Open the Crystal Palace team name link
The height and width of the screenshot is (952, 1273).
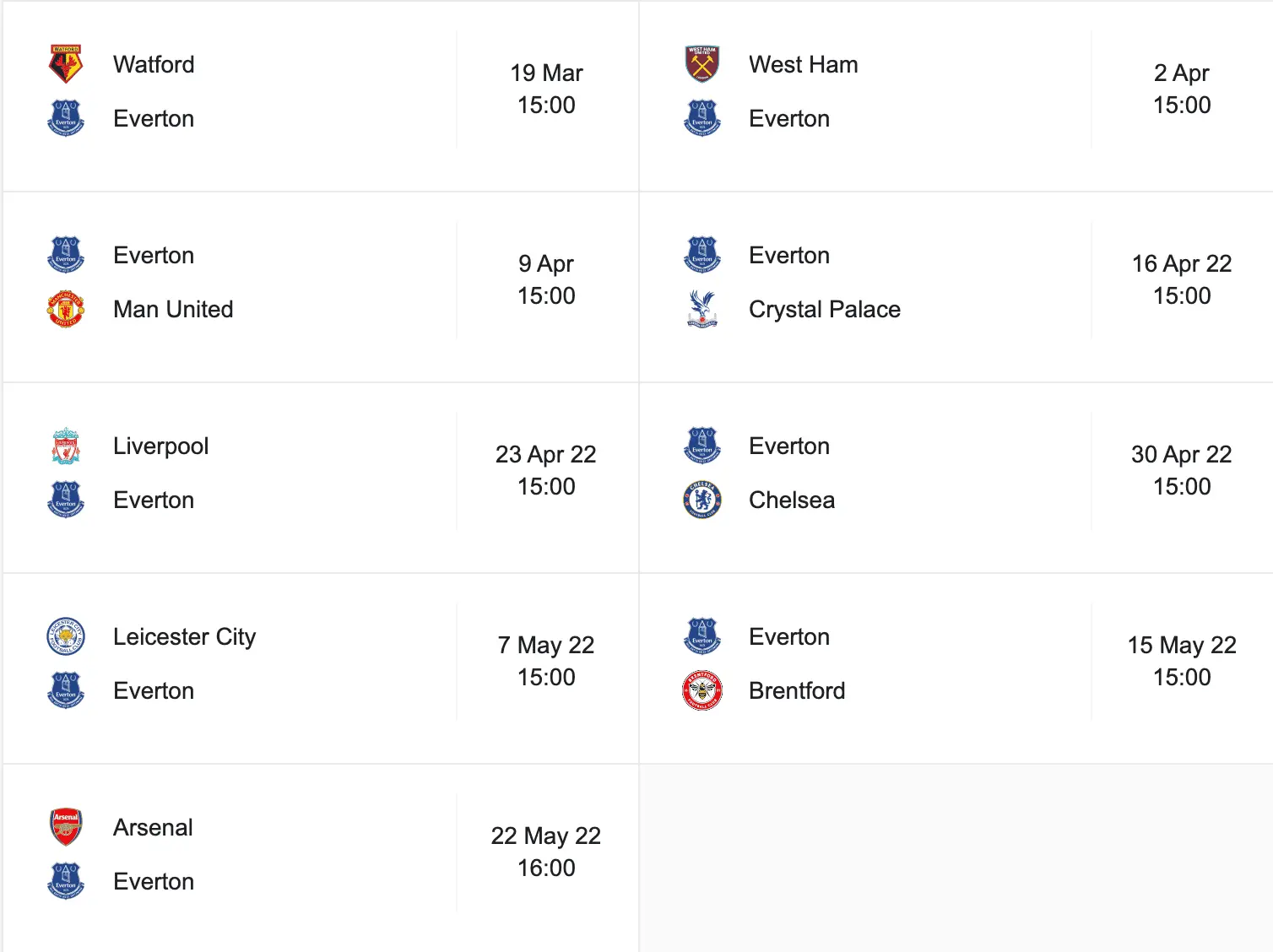coord(824,309)
